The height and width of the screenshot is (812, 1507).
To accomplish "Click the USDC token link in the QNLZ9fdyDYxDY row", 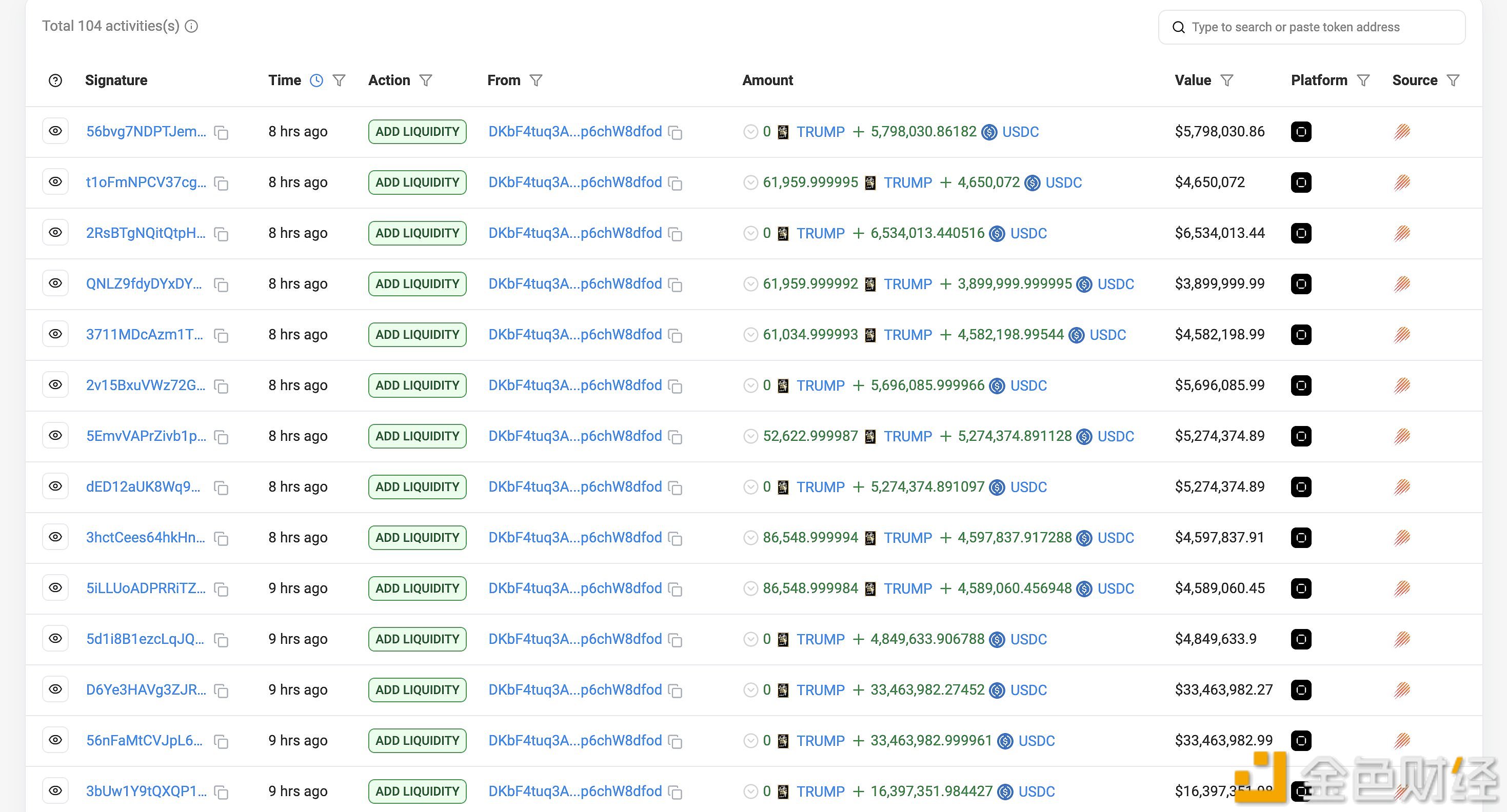I will point(1116,284).
